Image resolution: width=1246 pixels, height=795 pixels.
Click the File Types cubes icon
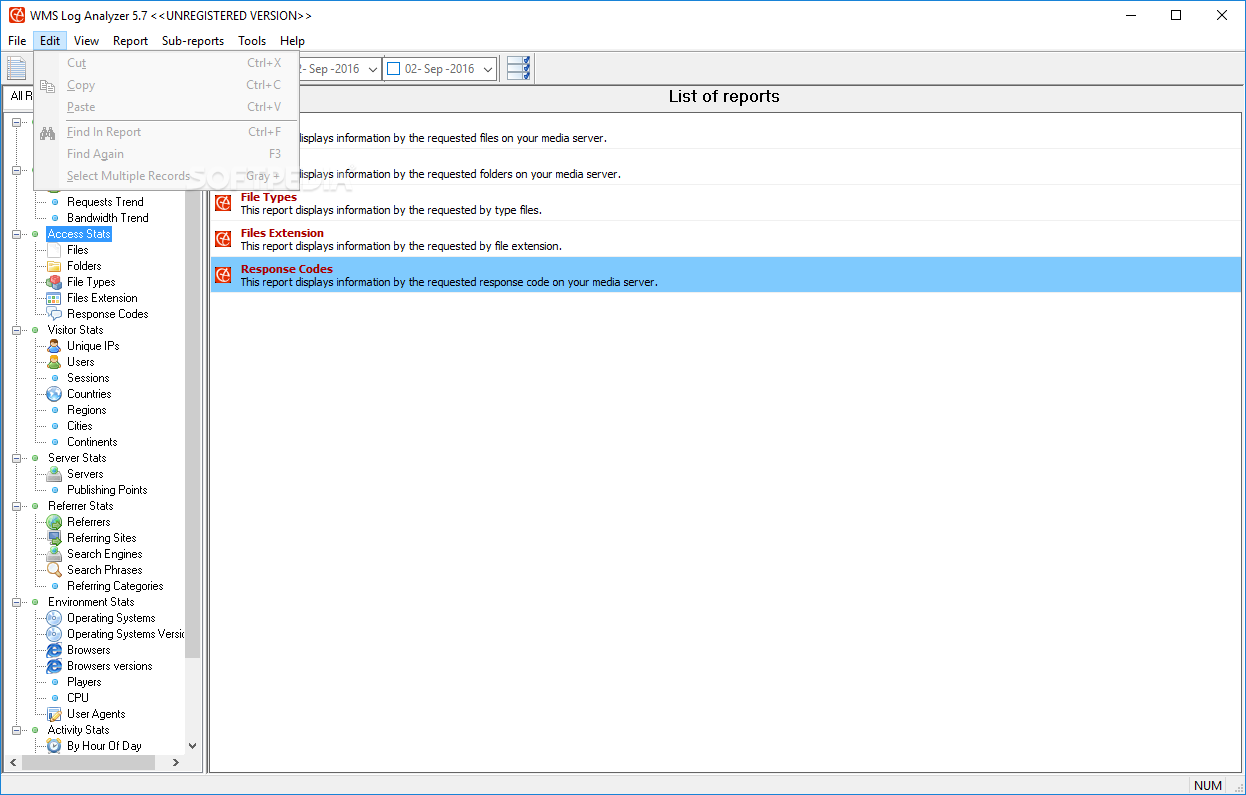coord(54,282)
